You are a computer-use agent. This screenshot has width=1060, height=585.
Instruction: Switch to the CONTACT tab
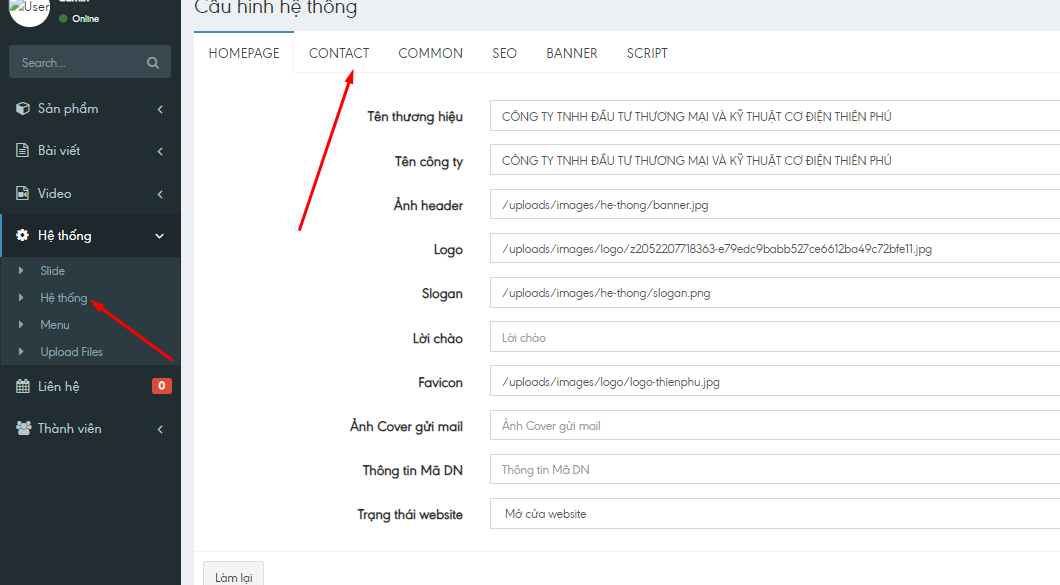coord(339,53)
